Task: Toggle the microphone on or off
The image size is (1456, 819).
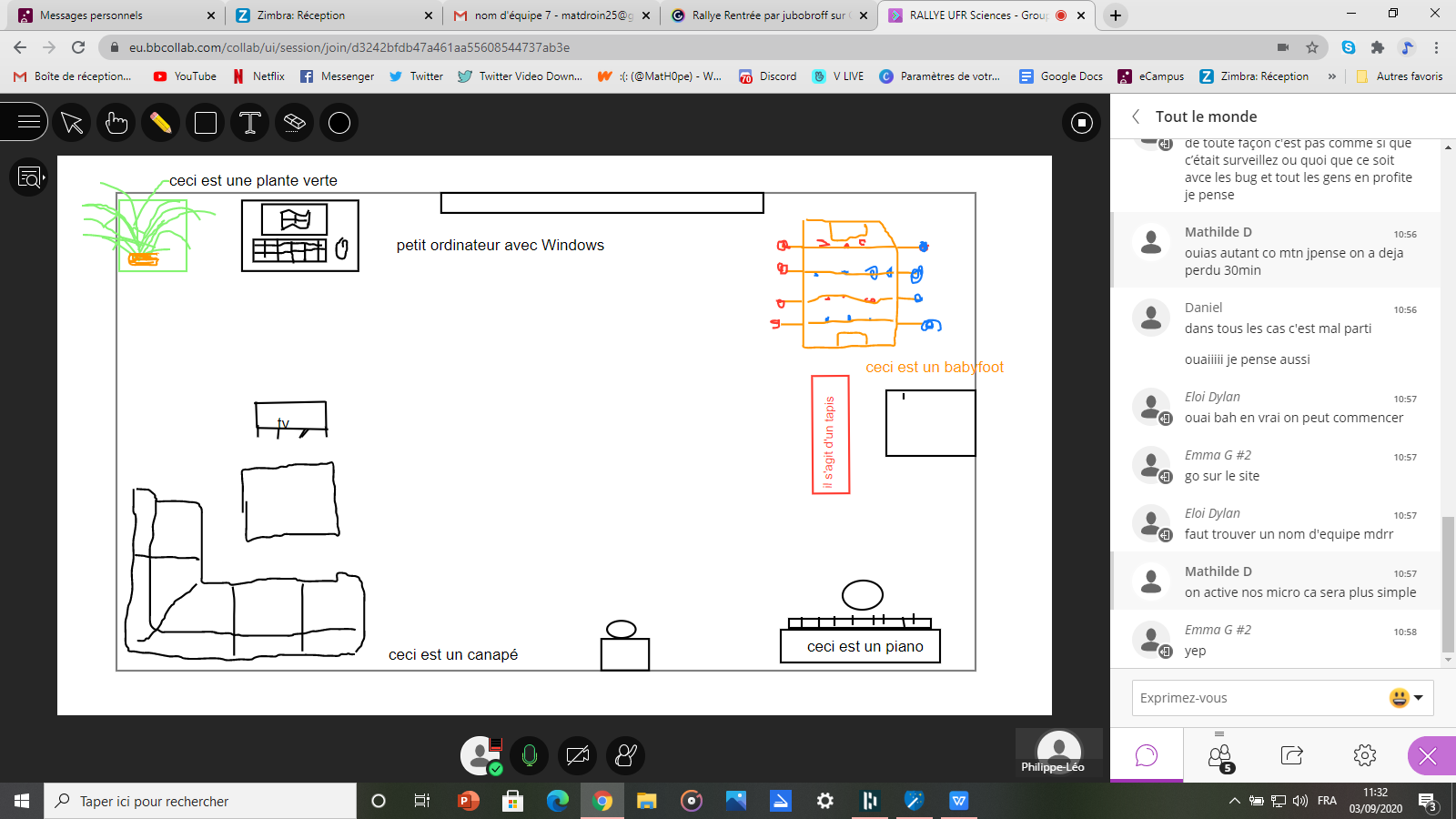Action: point(529,755)
